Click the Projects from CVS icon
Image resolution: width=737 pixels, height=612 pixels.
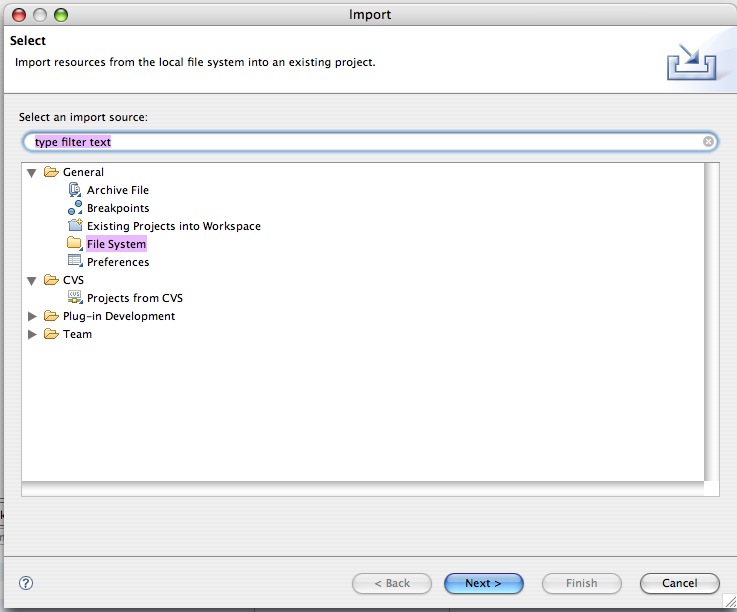click(74, 298)
